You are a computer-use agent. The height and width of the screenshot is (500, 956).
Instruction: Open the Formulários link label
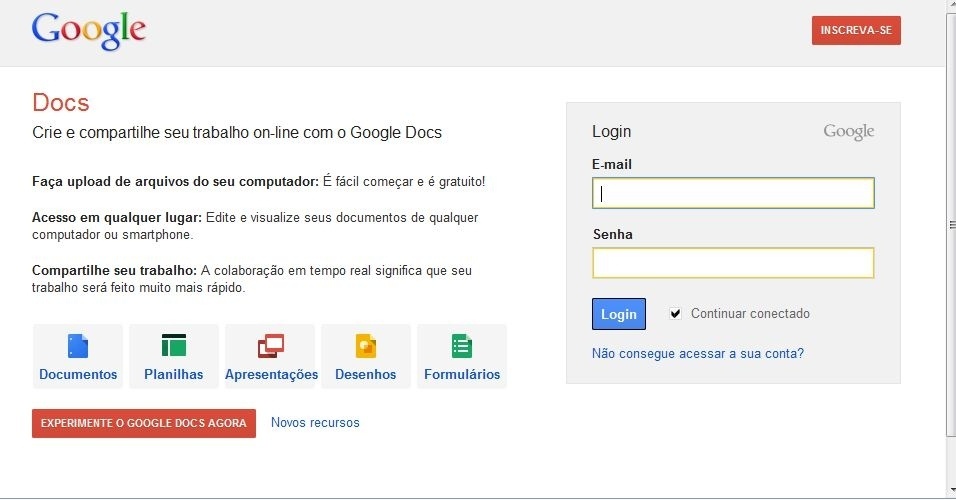pyautogui.click(x=462, y=374)
